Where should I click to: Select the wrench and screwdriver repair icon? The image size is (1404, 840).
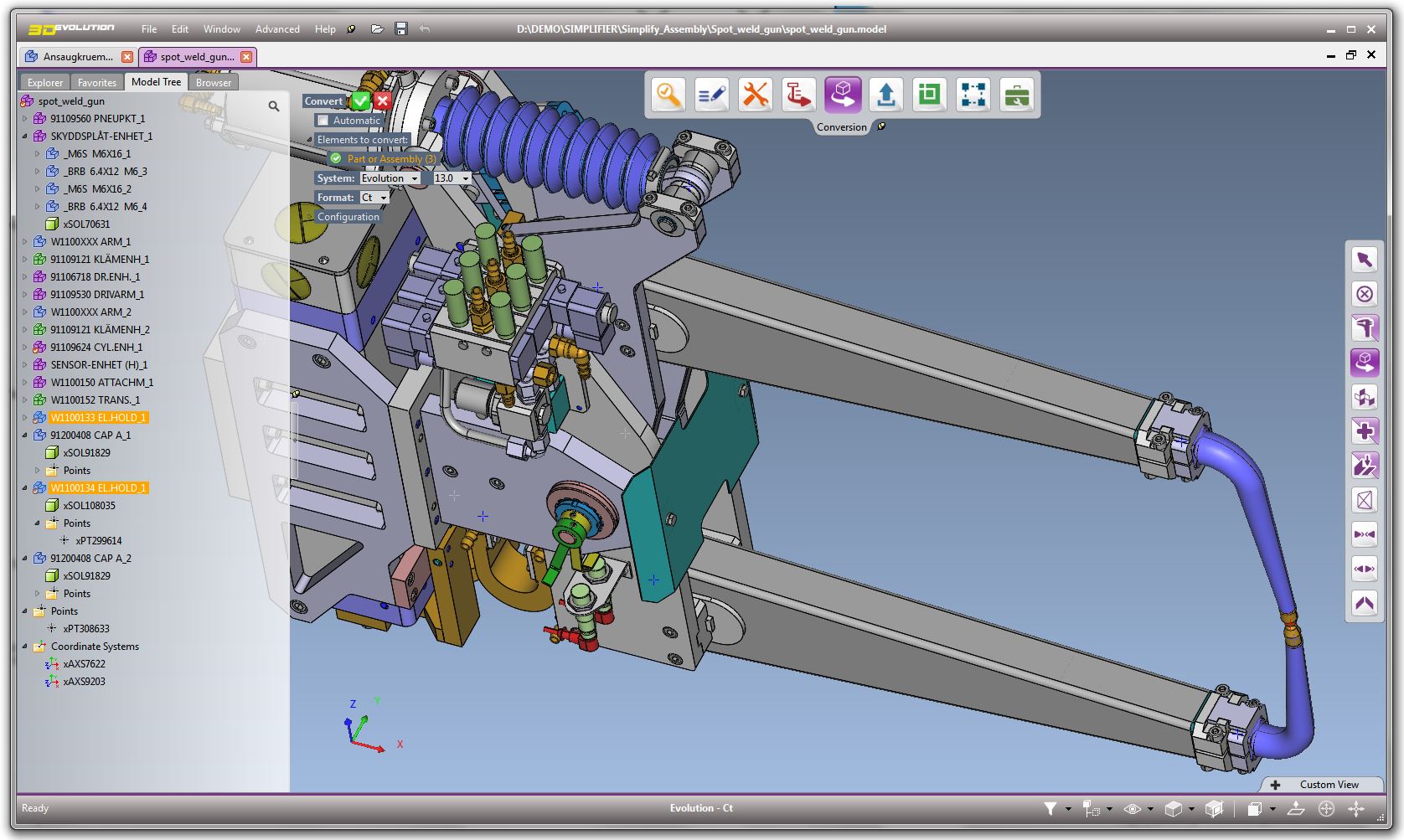(x=755, y=95)
